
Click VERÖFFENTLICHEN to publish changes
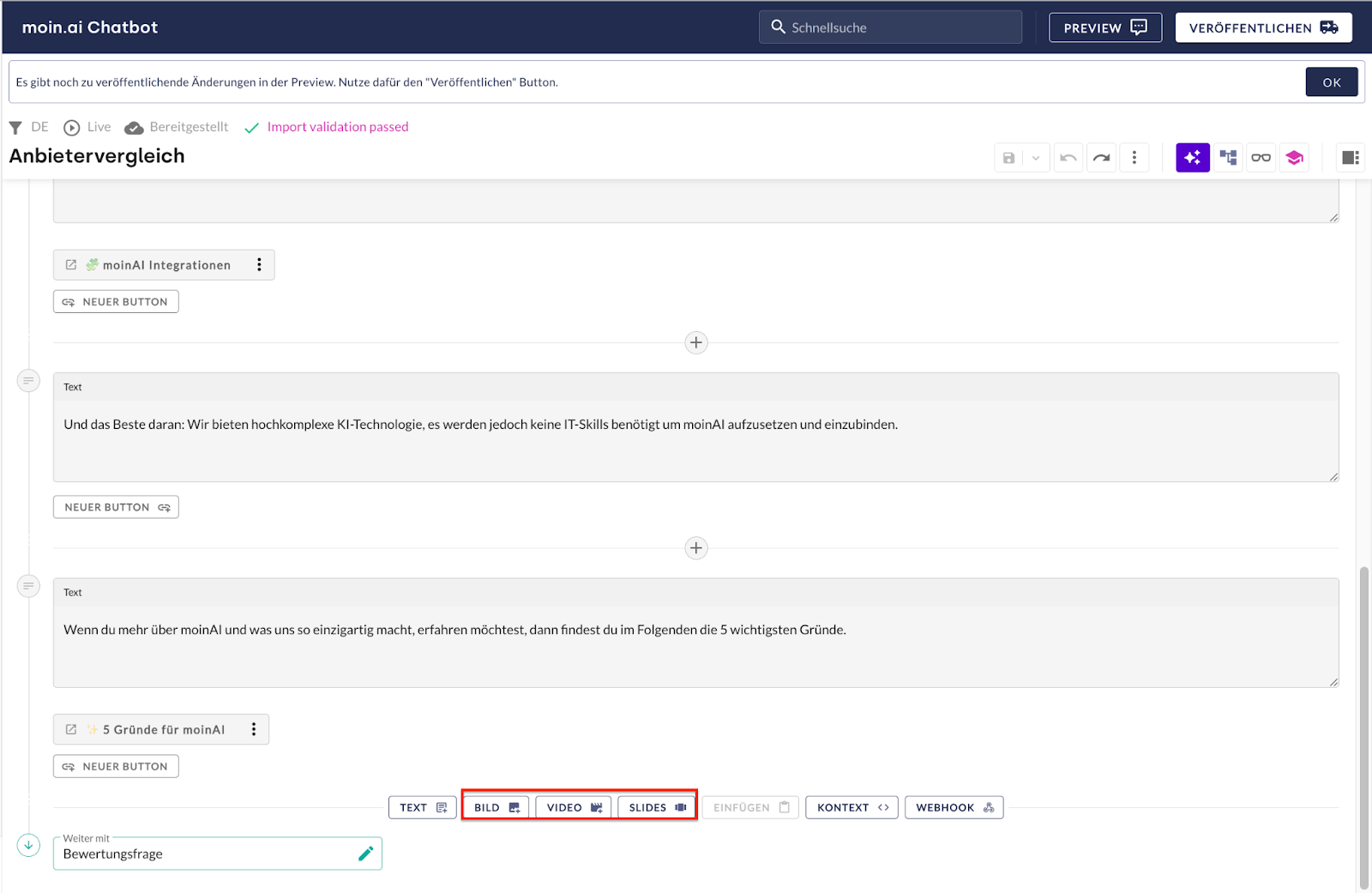pos(1263,27)
